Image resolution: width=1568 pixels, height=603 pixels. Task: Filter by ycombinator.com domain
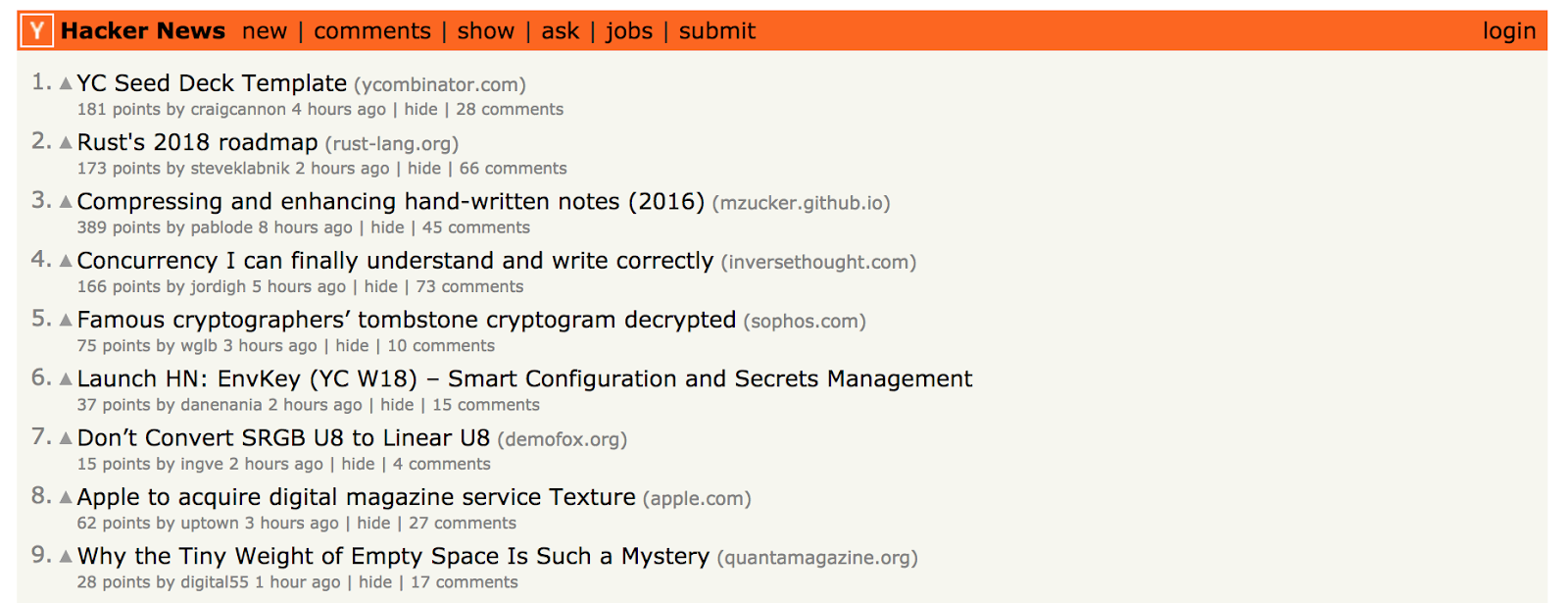(440, 85)
